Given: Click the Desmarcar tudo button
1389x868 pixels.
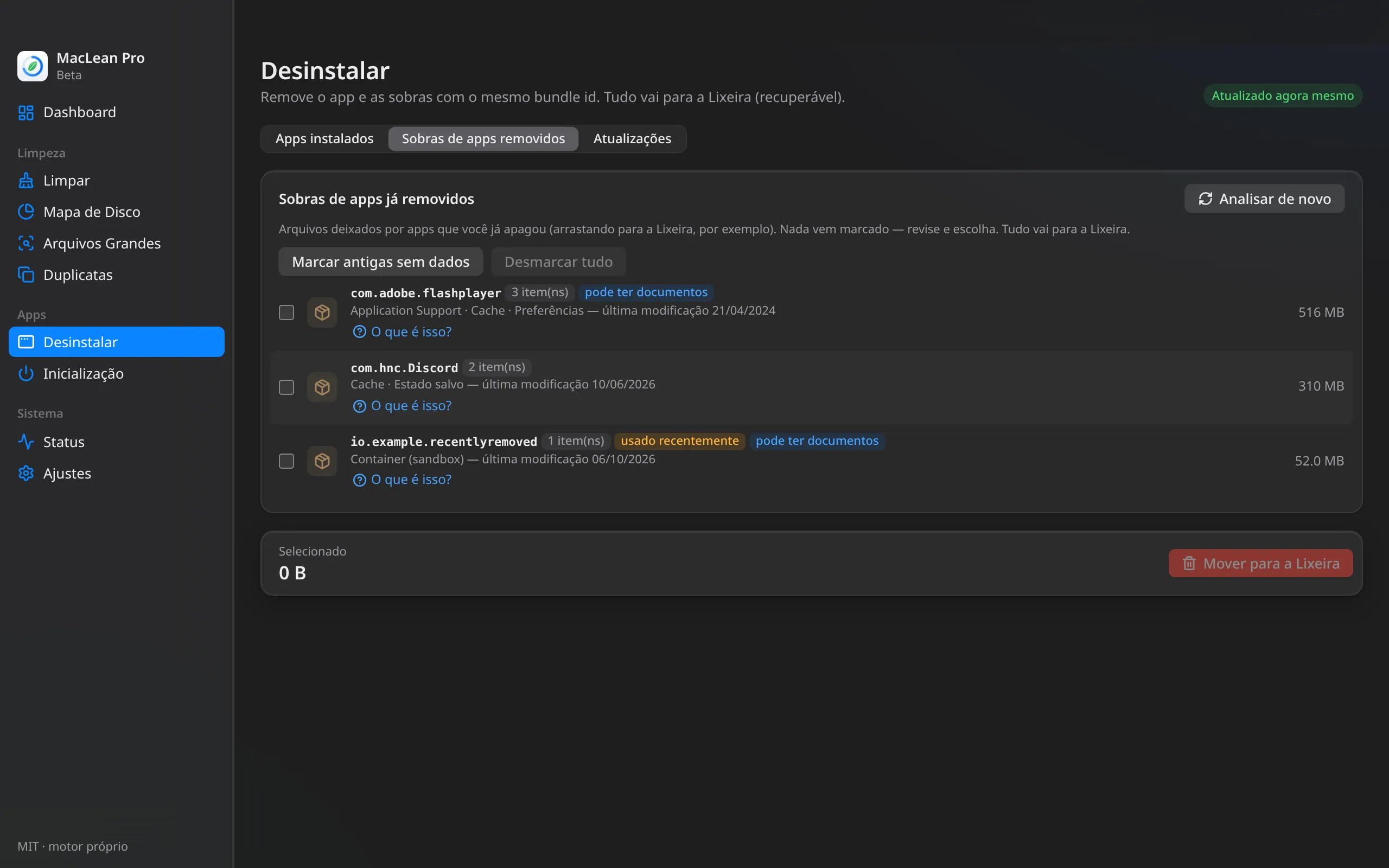Looking at the screenshot, I should coord(558,262).
